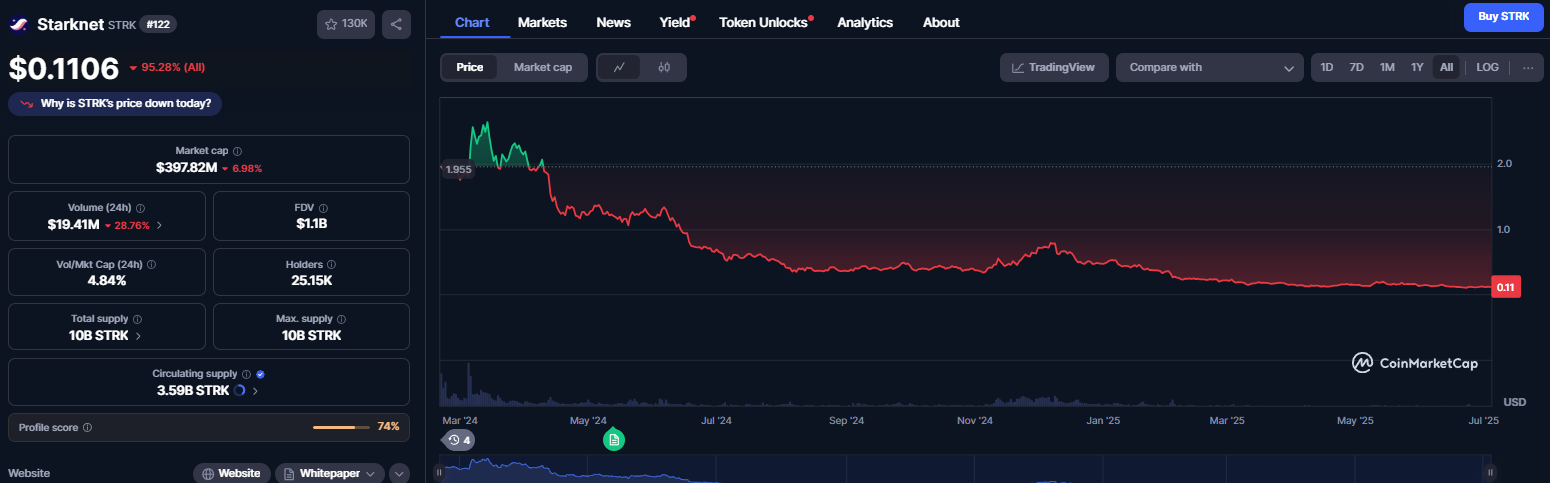Click the Profile score info icon
The width and height of the screenshot is (1550, 483).
point(87,427)
